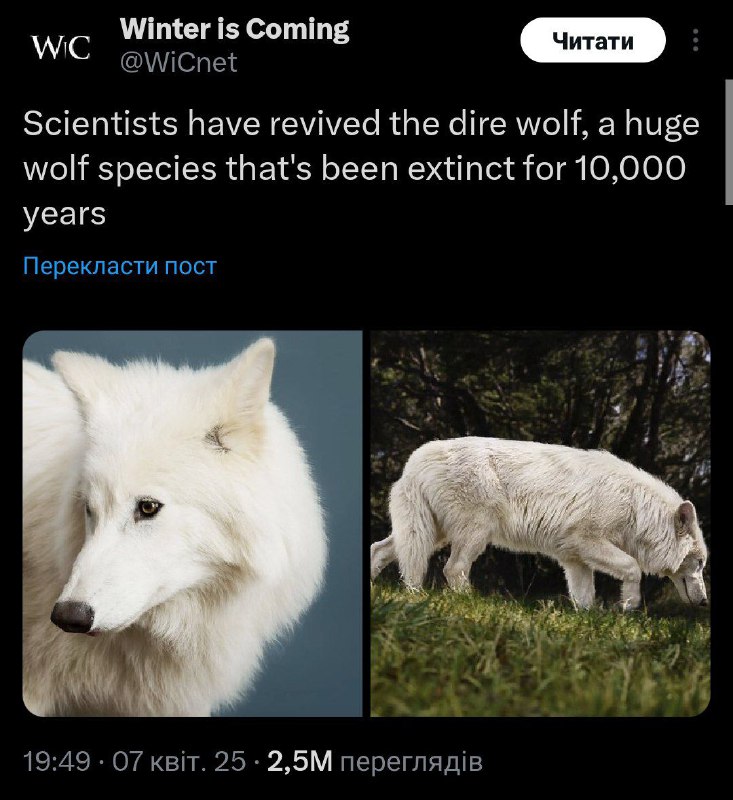Viewport: 733px width, 800px height.
Task: Click the post text about dire wolf
Action: [x=361, y=168]
